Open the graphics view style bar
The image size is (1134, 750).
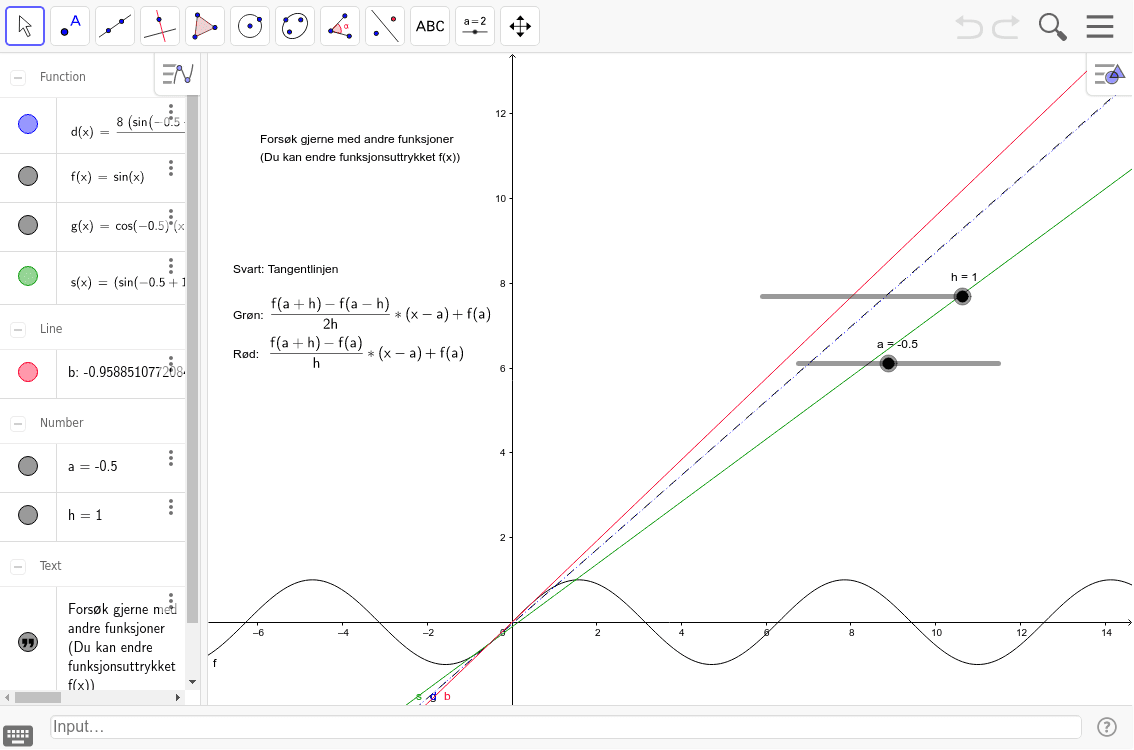[1109, 74]
